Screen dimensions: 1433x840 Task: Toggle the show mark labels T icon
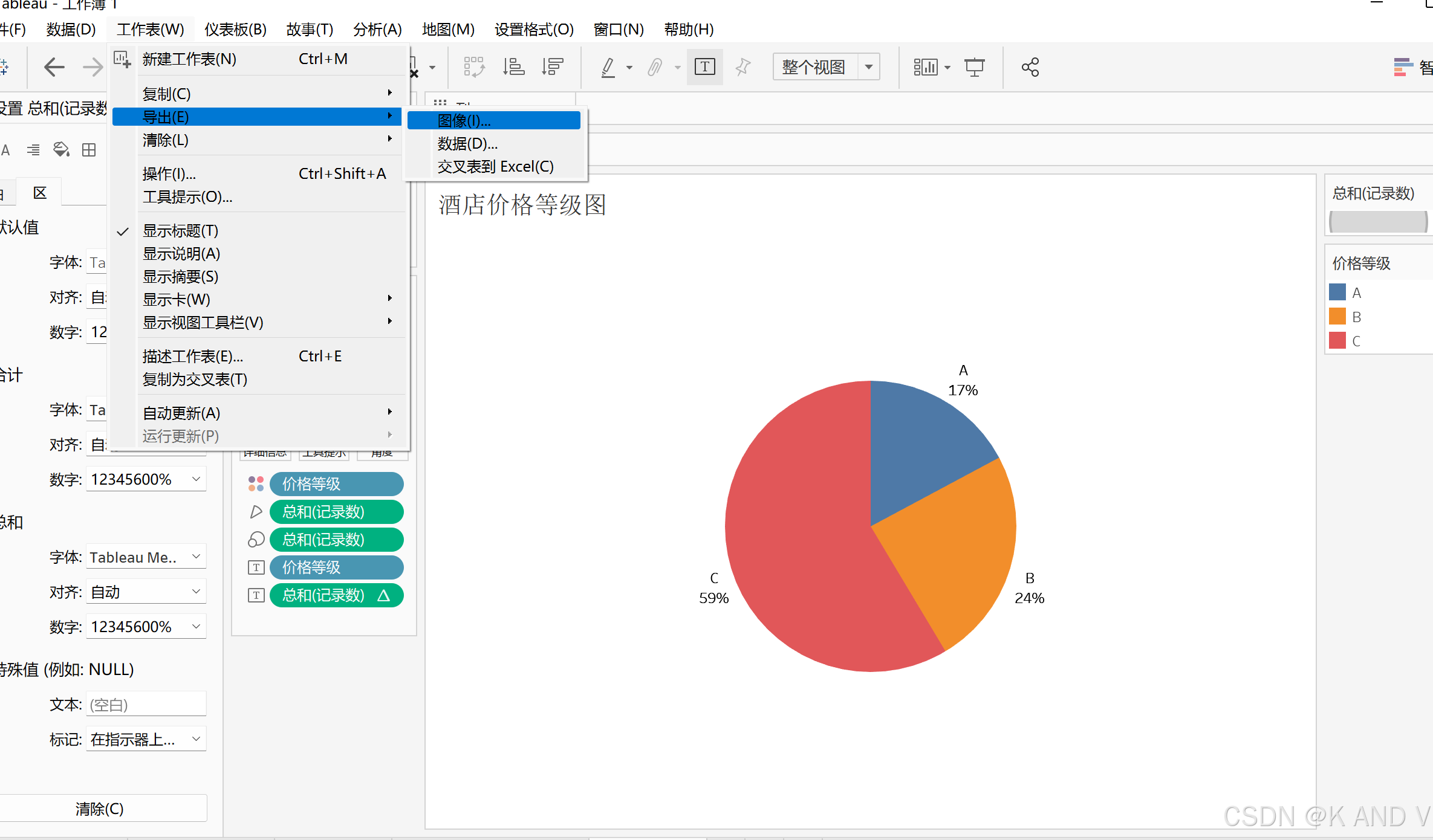click(704, 67)
